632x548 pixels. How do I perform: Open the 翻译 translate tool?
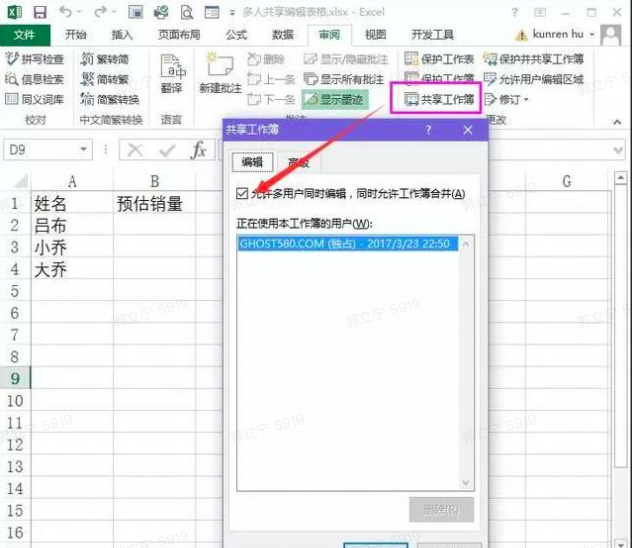coord(171,73)
